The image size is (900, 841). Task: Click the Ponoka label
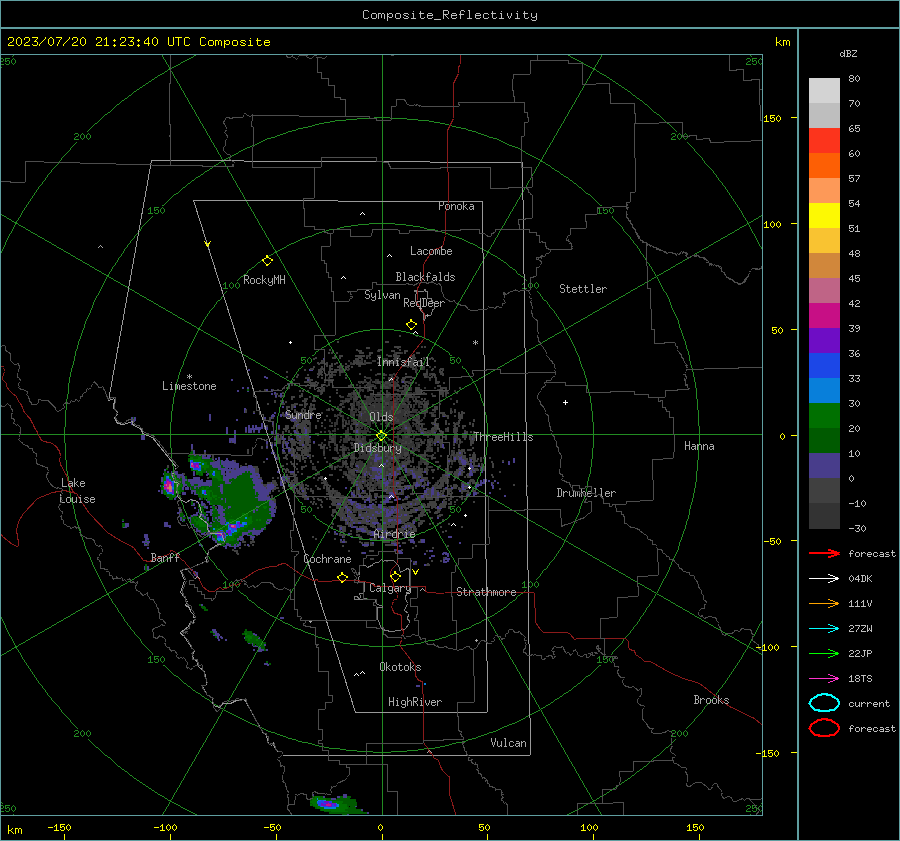tap(456, 206)
